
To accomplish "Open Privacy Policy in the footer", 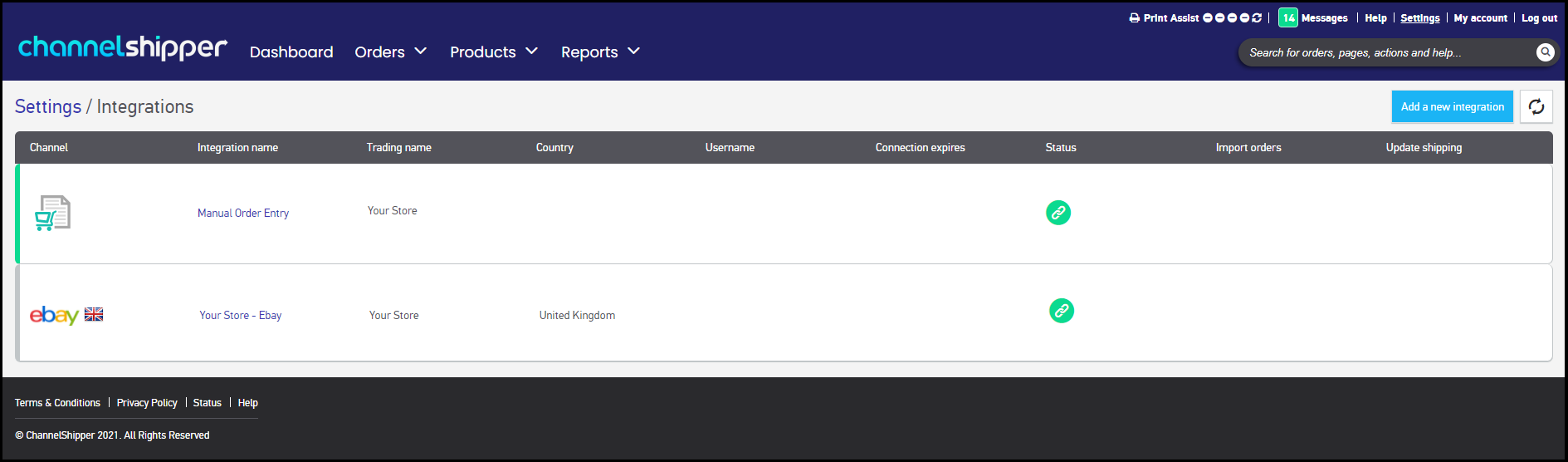I will pyautogui.click(x=147, y=402).
